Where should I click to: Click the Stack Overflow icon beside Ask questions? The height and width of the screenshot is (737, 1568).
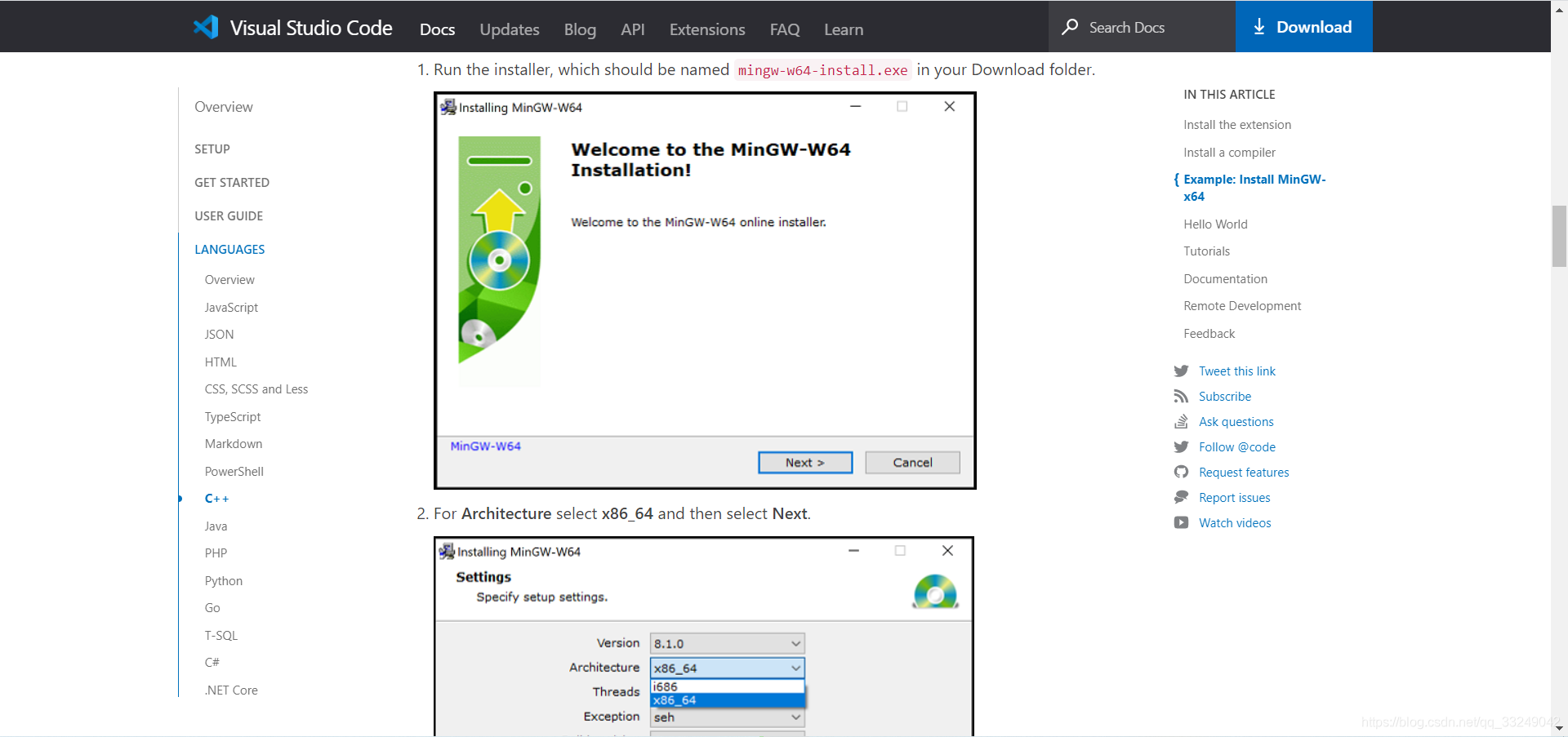(1181, 422)
